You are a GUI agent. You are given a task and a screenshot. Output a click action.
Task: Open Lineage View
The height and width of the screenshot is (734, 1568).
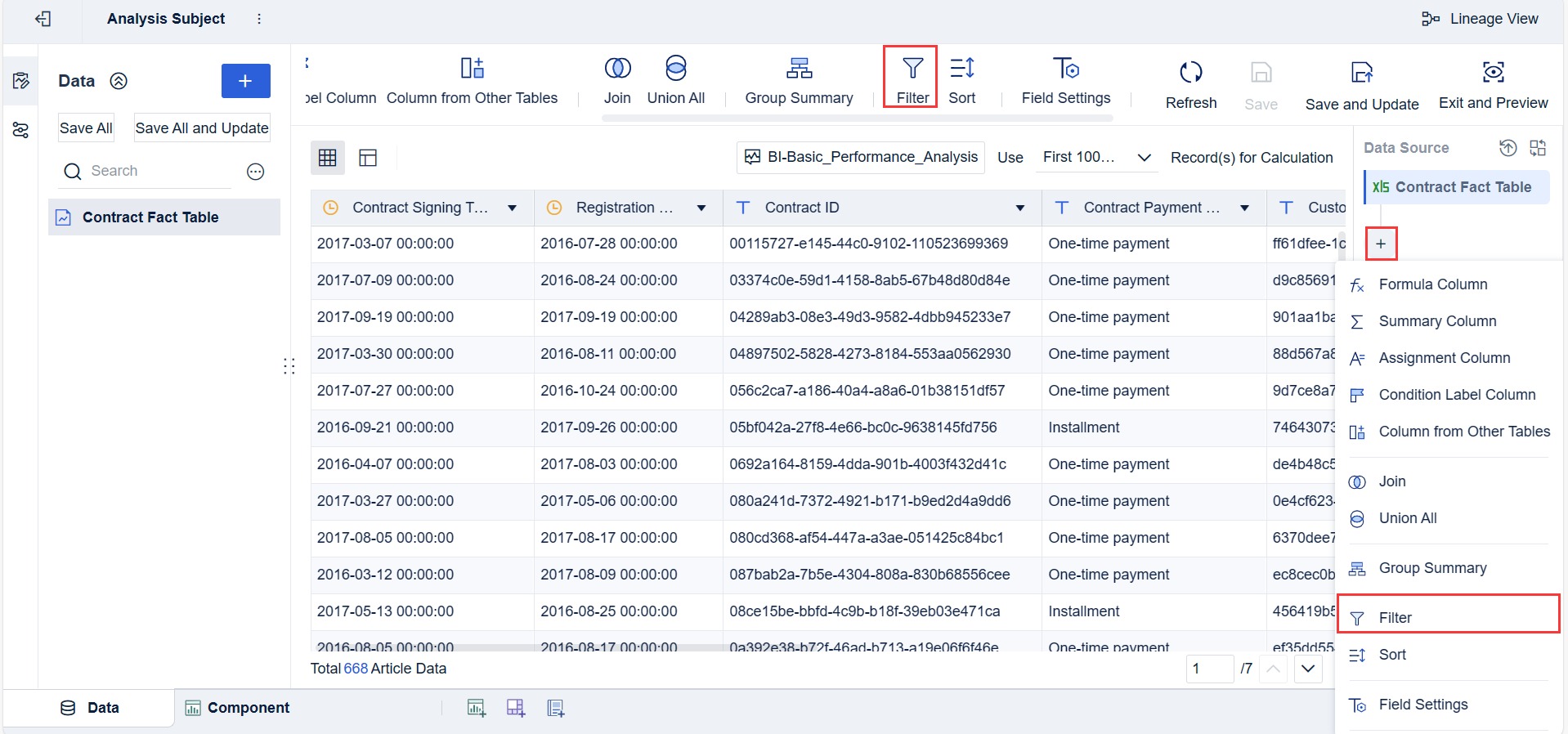pos(1481,19)
